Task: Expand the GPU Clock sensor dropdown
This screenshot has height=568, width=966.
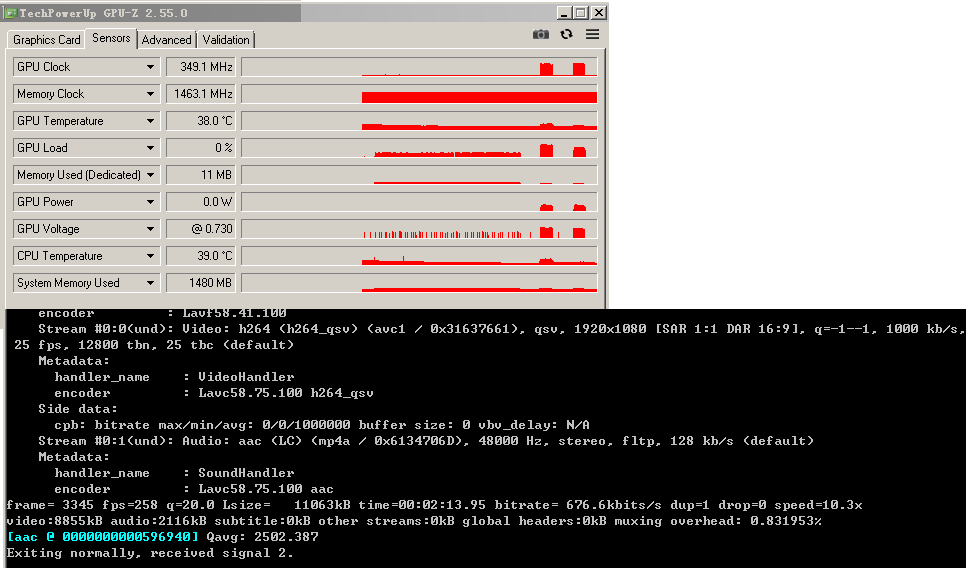Action: 150,67
